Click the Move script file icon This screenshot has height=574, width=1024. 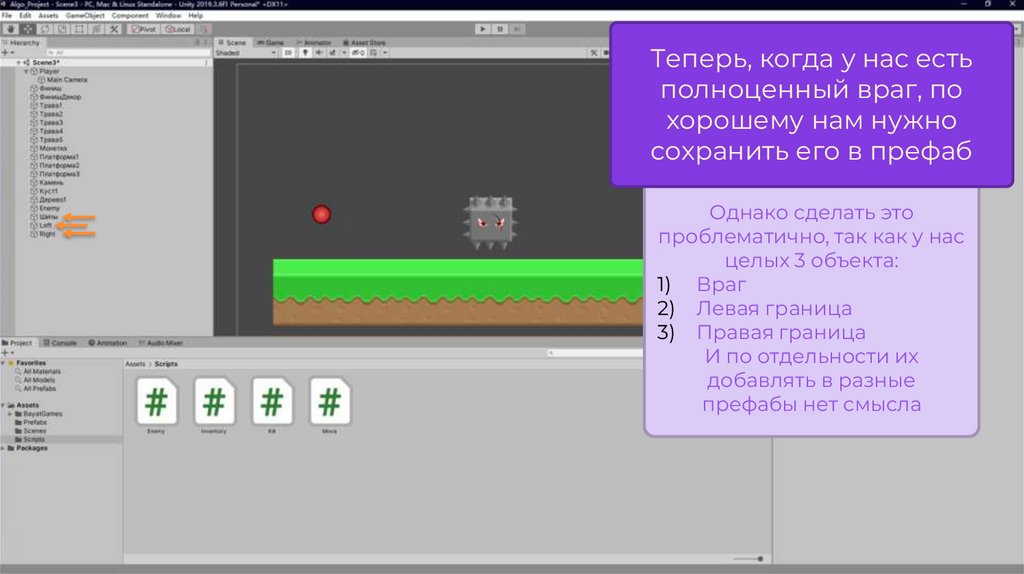pos(329,402)
